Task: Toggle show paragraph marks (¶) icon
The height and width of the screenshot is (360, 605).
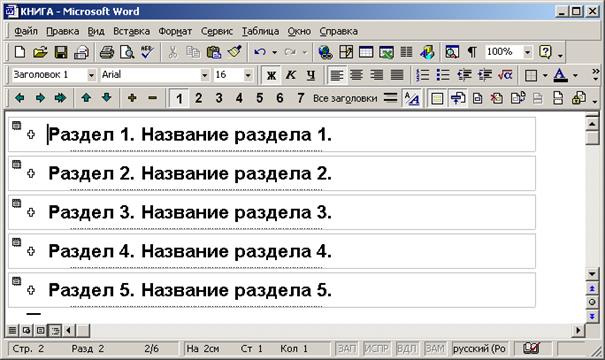Action: [472, 52]
